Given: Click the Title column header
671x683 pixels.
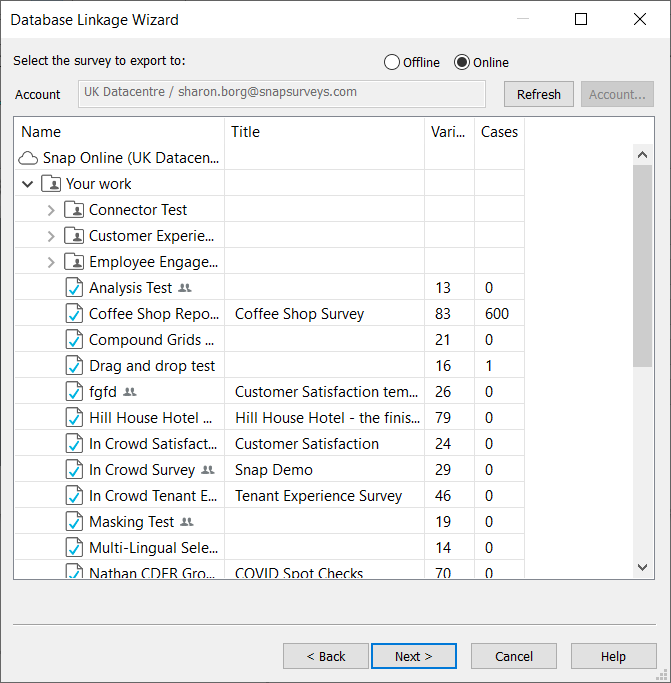Looking at the screenshot, I should tap(325, 132).
